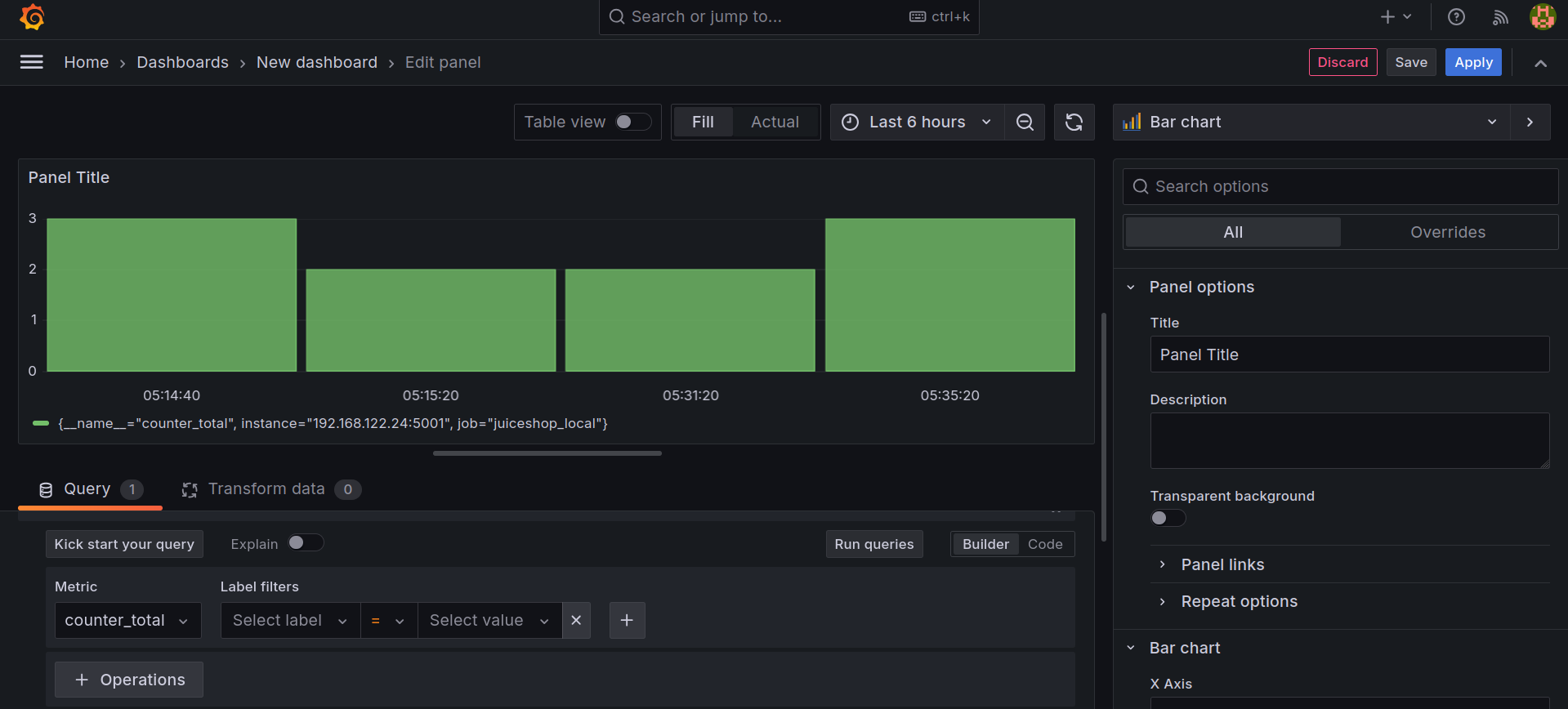Viewport: 1568px width, 709px height.
Task: Expand the Panel links section
Action: pos(1222,564)
